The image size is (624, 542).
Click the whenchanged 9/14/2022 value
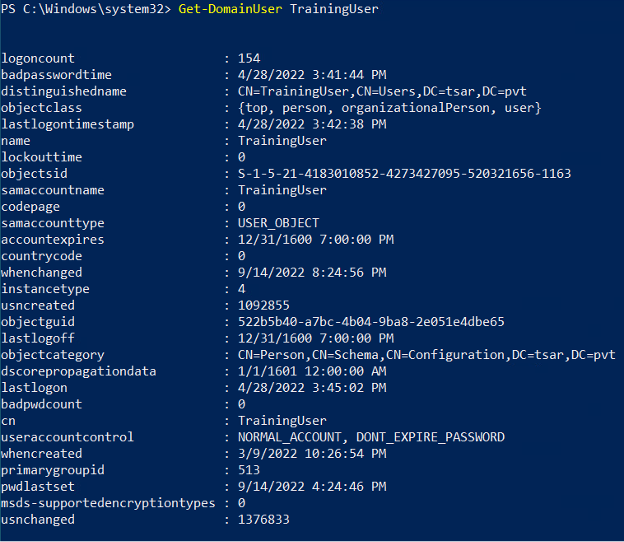312,273
